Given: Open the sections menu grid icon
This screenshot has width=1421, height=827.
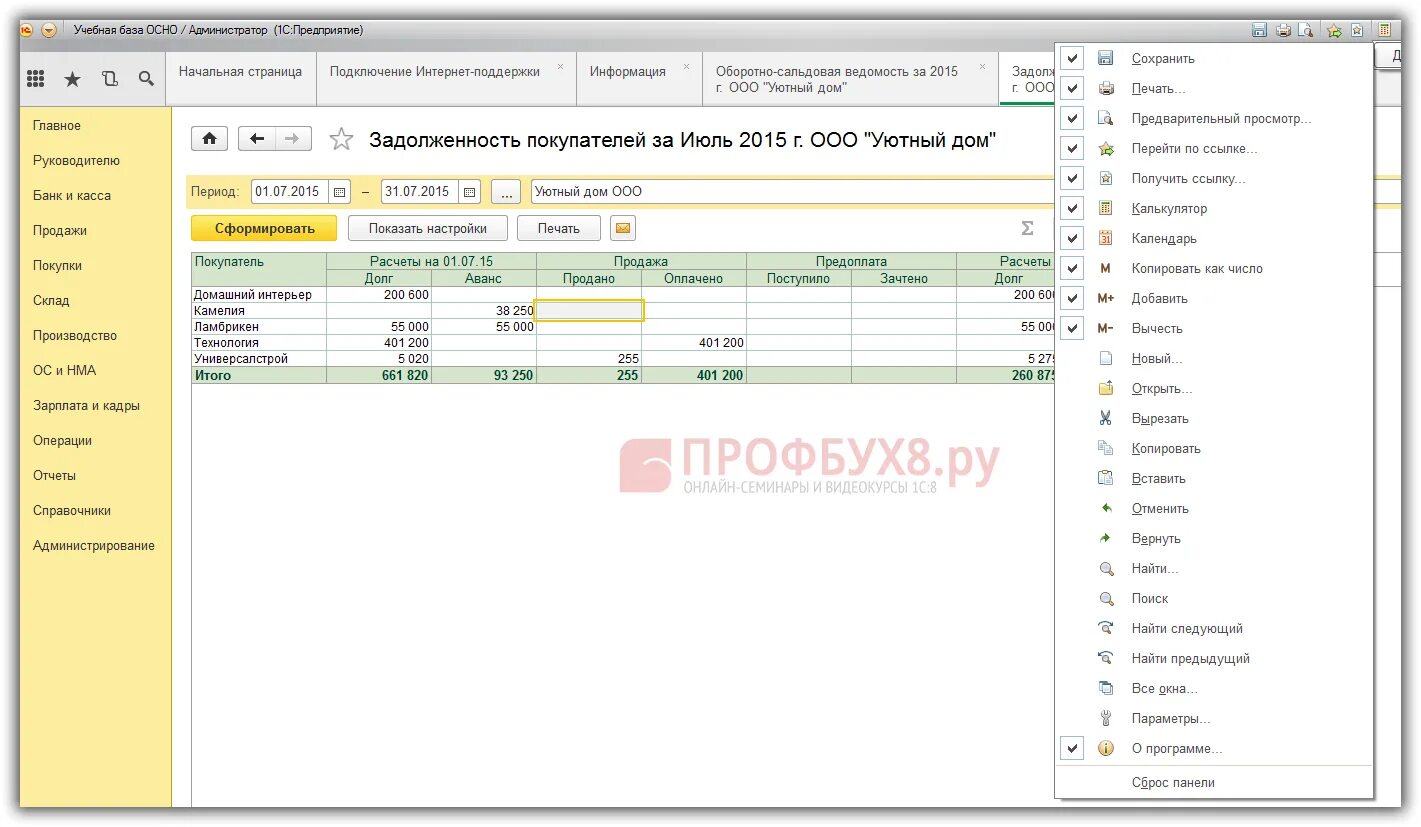Looking at the screenshot, I should tap(35, 79).
